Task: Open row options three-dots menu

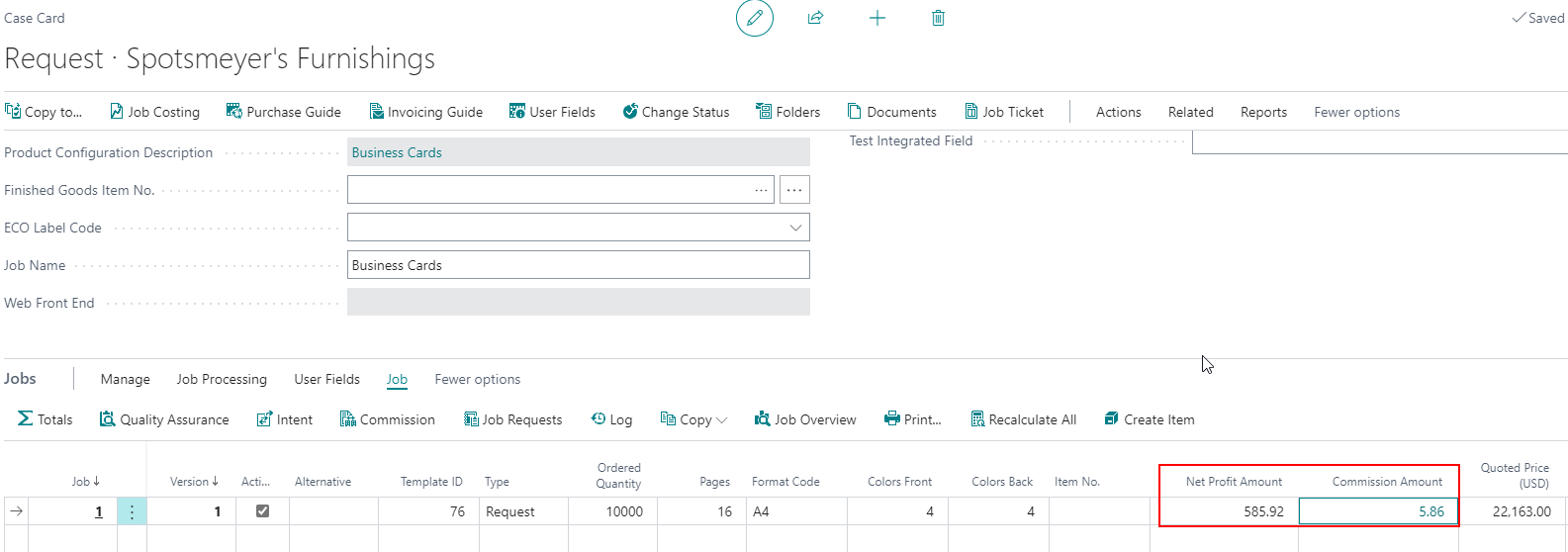Action: point(132,511)
